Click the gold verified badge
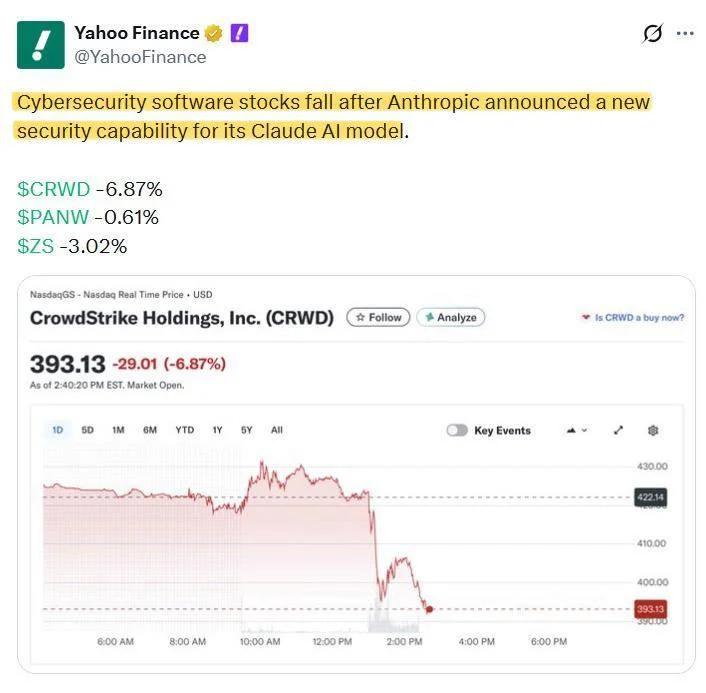This screenshot has width=706, height=693. pos(214,33)
